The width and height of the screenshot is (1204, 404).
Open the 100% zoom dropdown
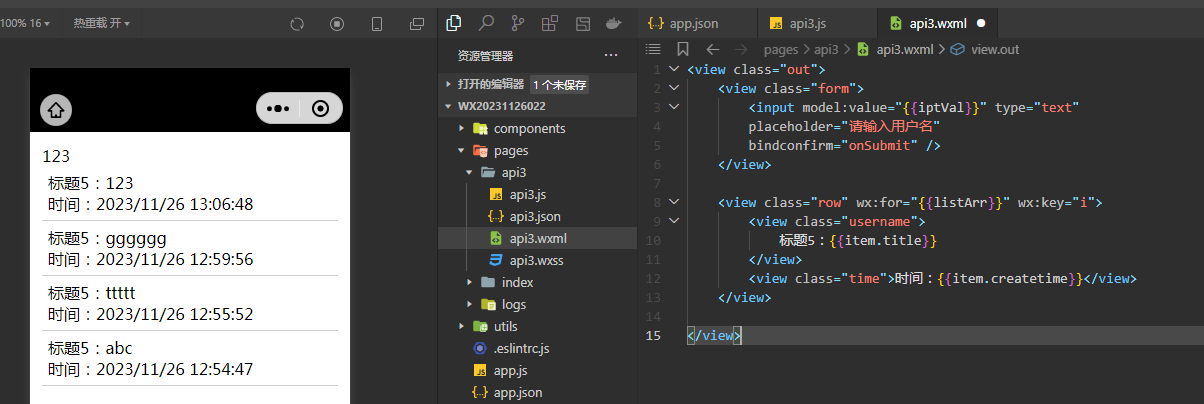(26, 22)
